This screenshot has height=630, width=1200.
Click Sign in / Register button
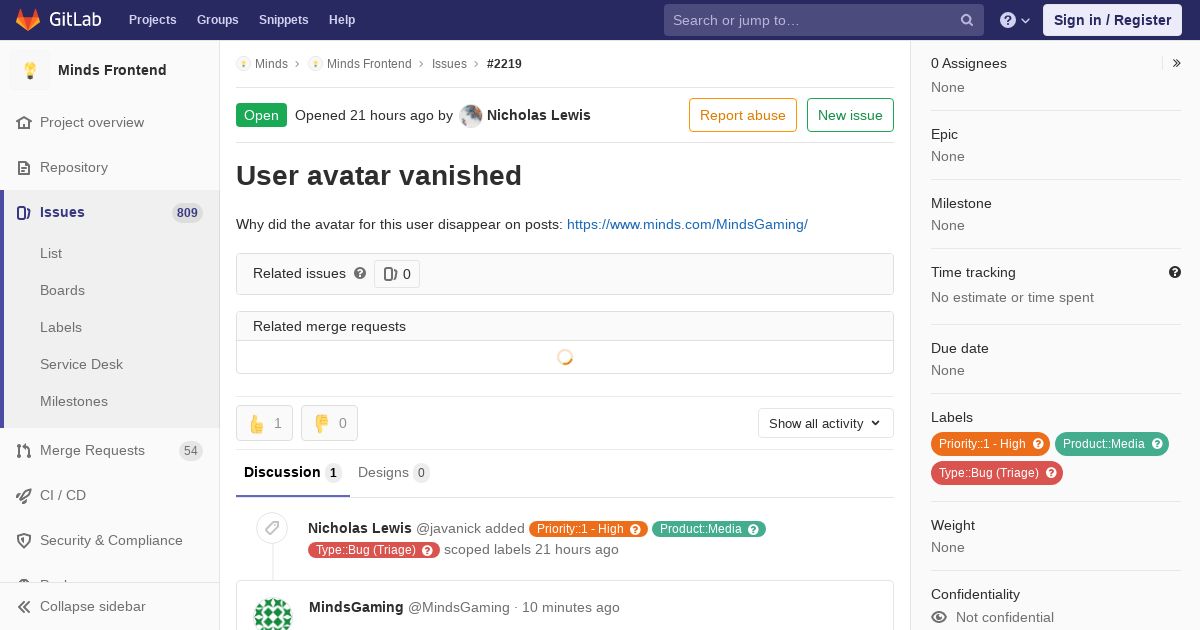click(1112, 20)
